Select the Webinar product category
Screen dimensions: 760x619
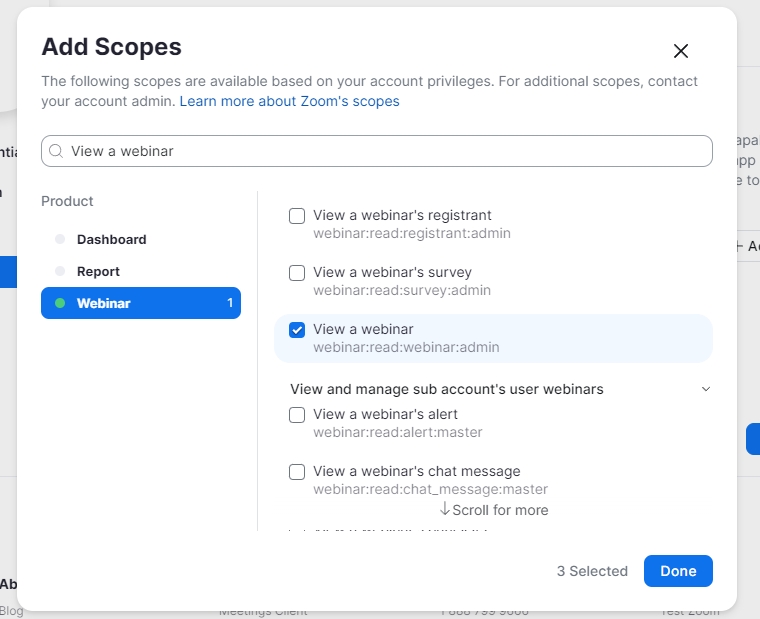point(104,303)
